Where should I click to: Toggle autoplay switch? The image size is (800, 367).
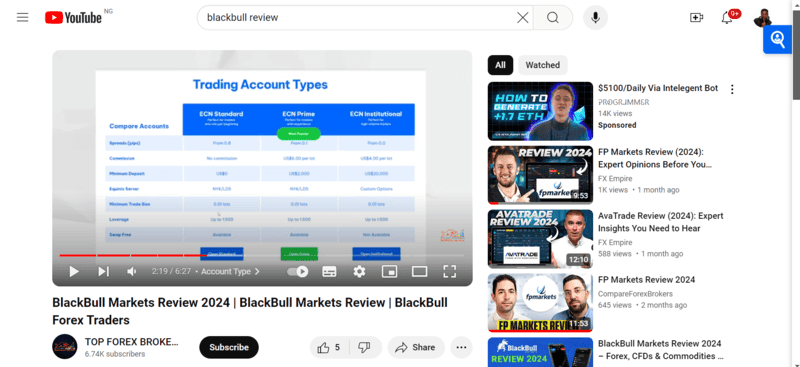(298, 272)
